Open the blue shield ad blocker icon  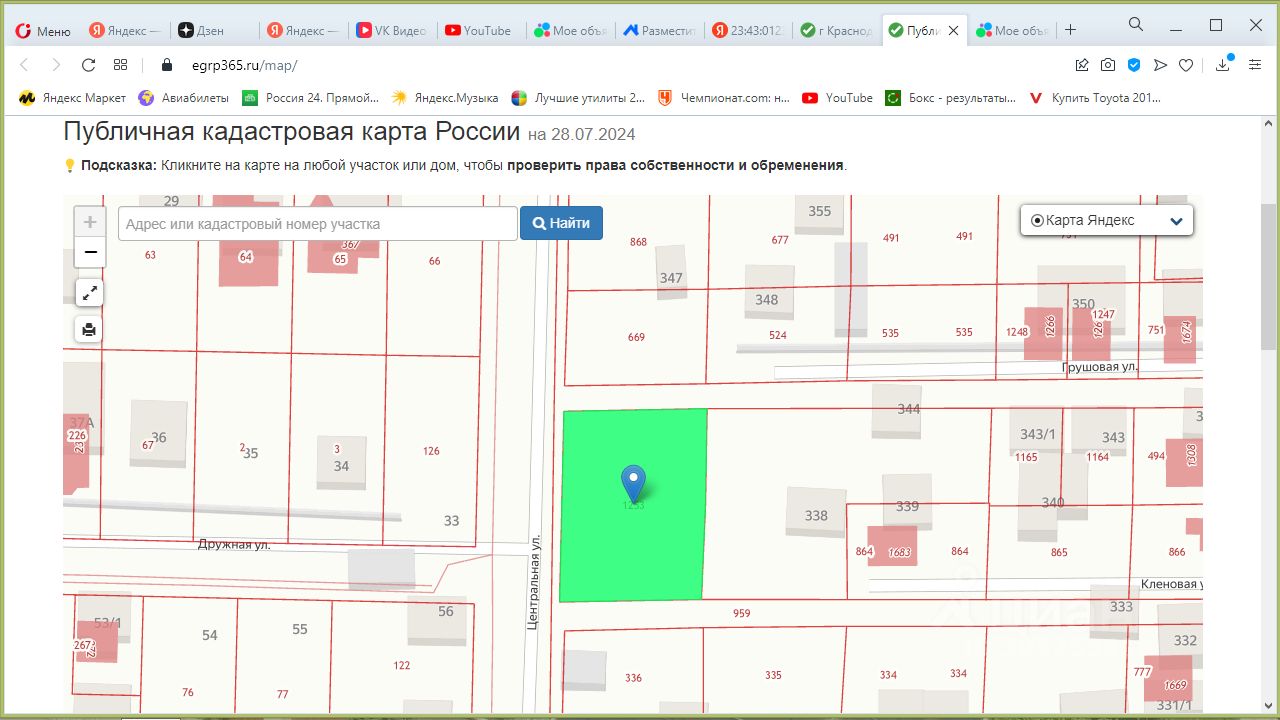pos(1134,65)
